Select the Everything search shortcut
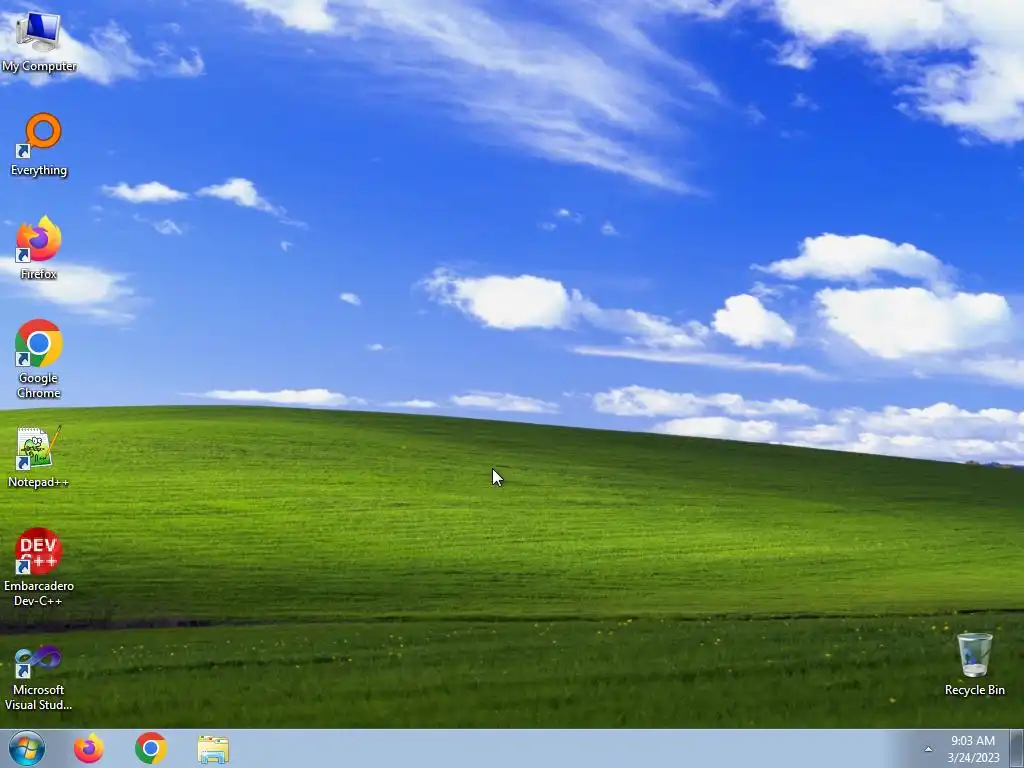1024x768 pixels. pos(39,145)
